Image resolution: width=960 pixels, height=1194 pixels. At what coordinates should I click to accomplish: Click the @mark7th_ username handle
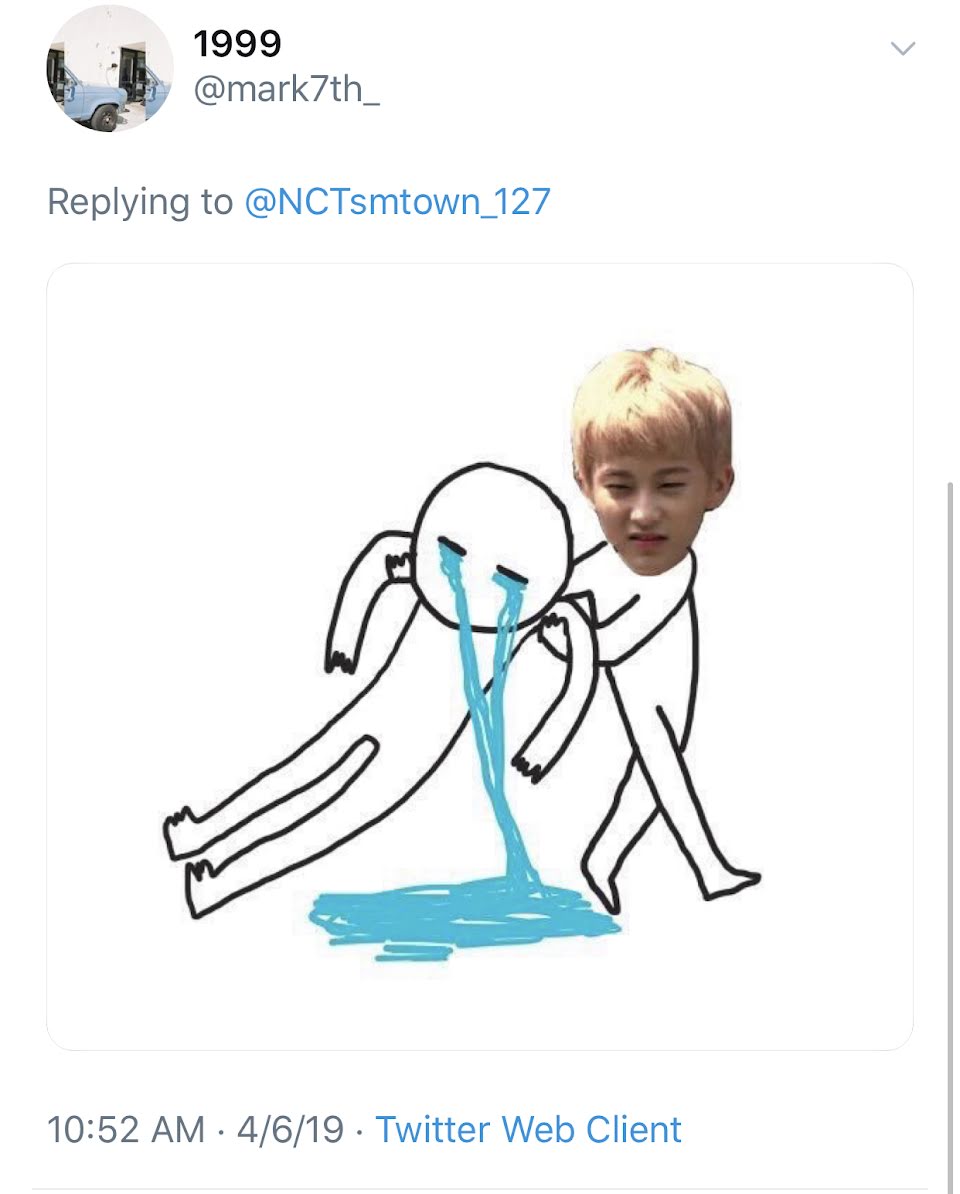(286, 92)
